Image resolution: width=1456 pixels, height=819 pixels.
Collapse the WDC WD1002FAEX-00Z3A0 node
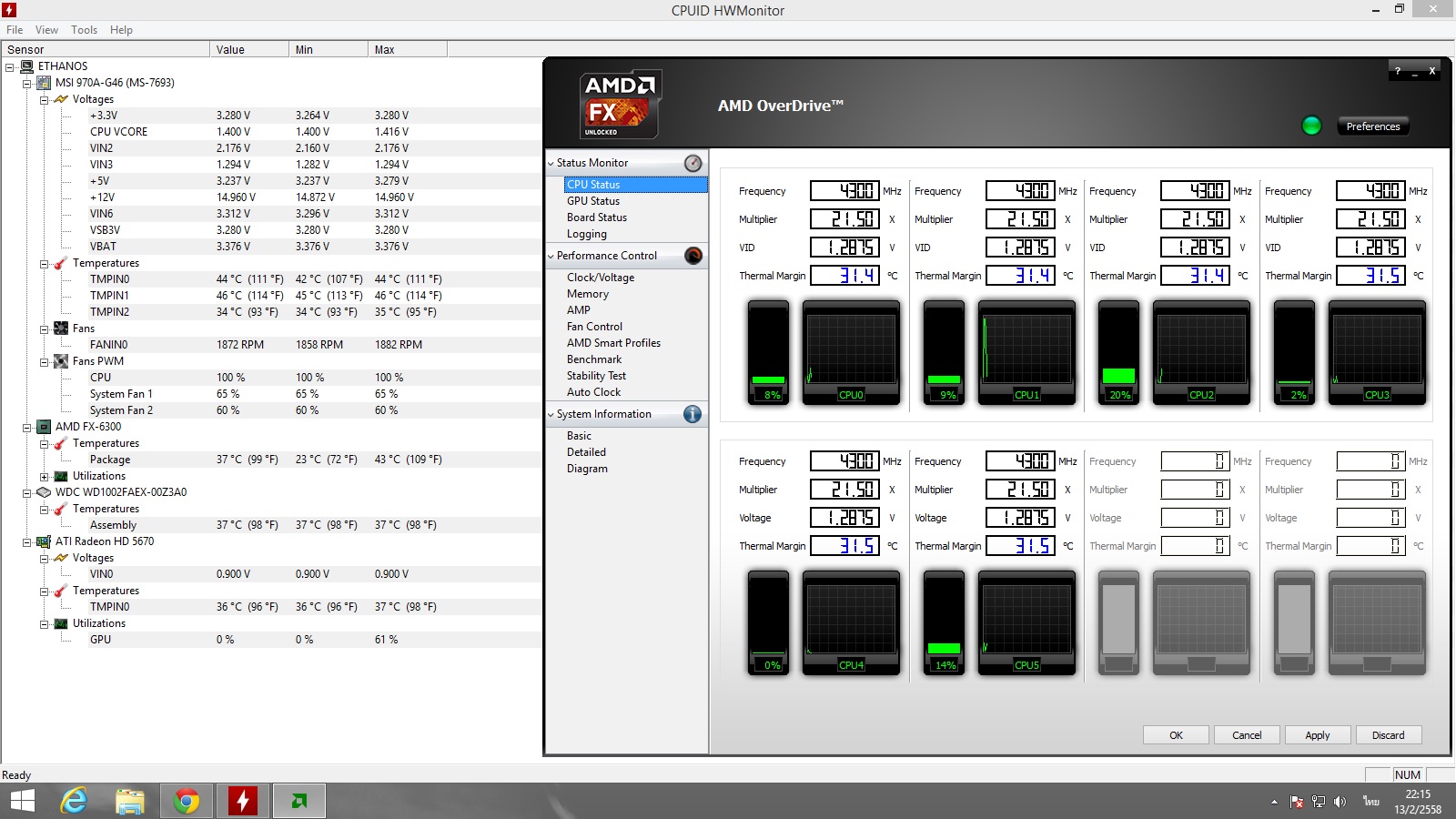click(26, 492)
